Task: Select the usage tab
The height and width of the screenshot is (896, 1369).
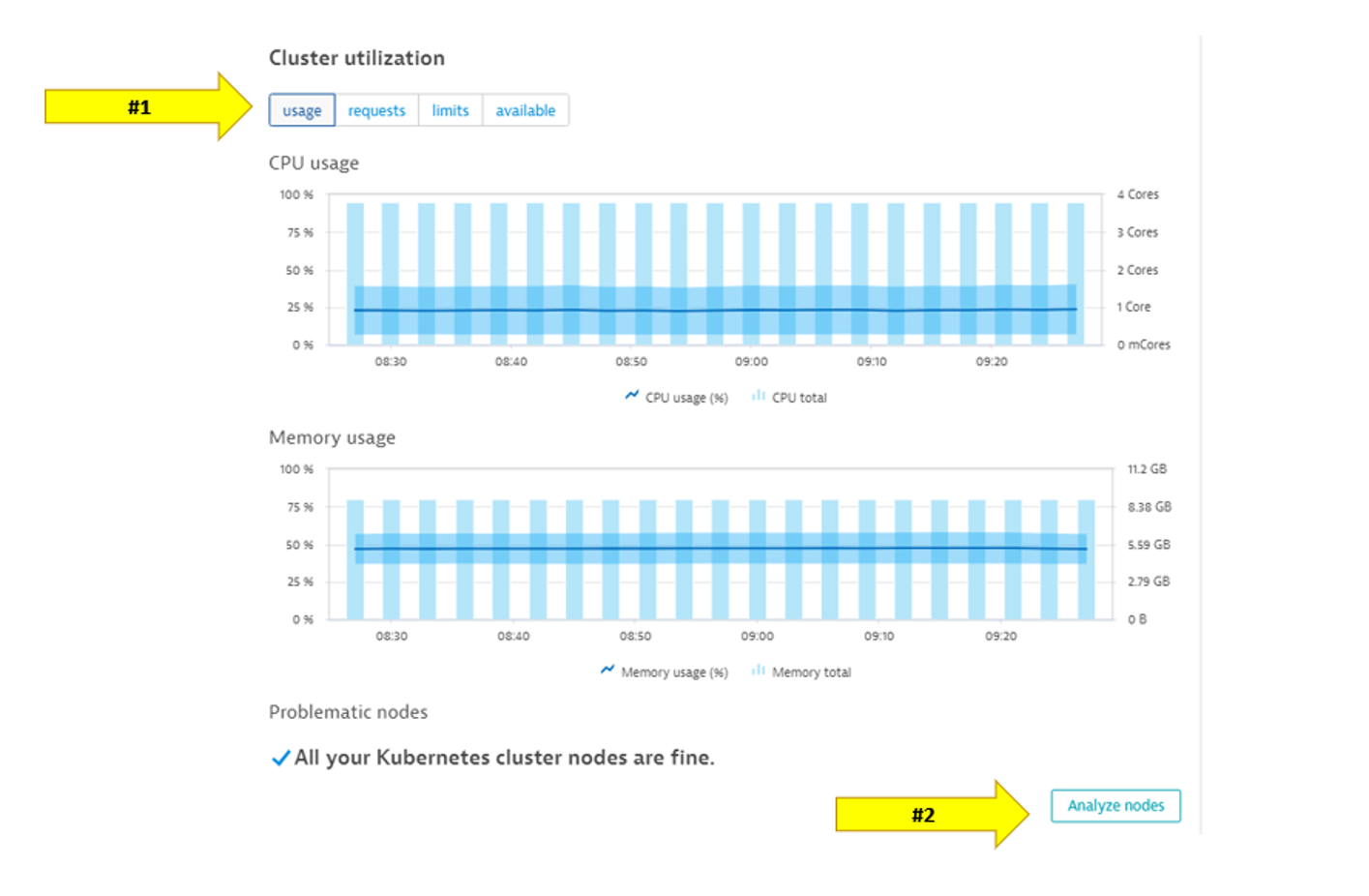Action: [302, 110]
